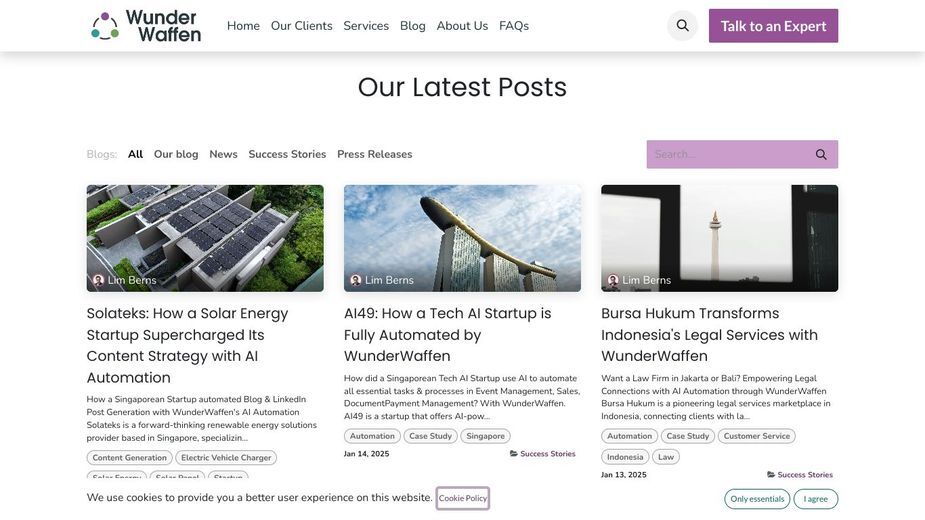
Task: Select the Press Releases blog filter
Action: point(375,154)
